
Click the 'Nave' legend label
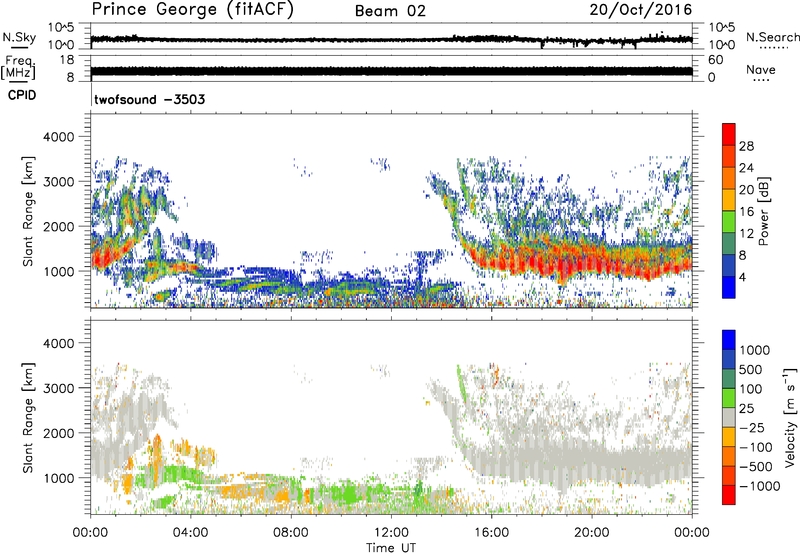(761, 70)
